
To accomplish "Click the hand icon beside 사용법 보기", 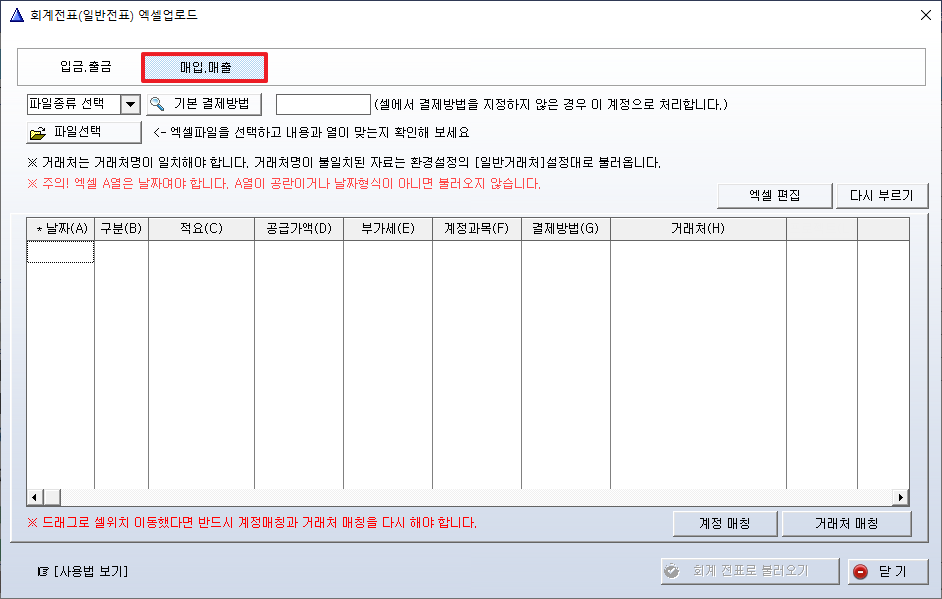I will coord(43,571).
